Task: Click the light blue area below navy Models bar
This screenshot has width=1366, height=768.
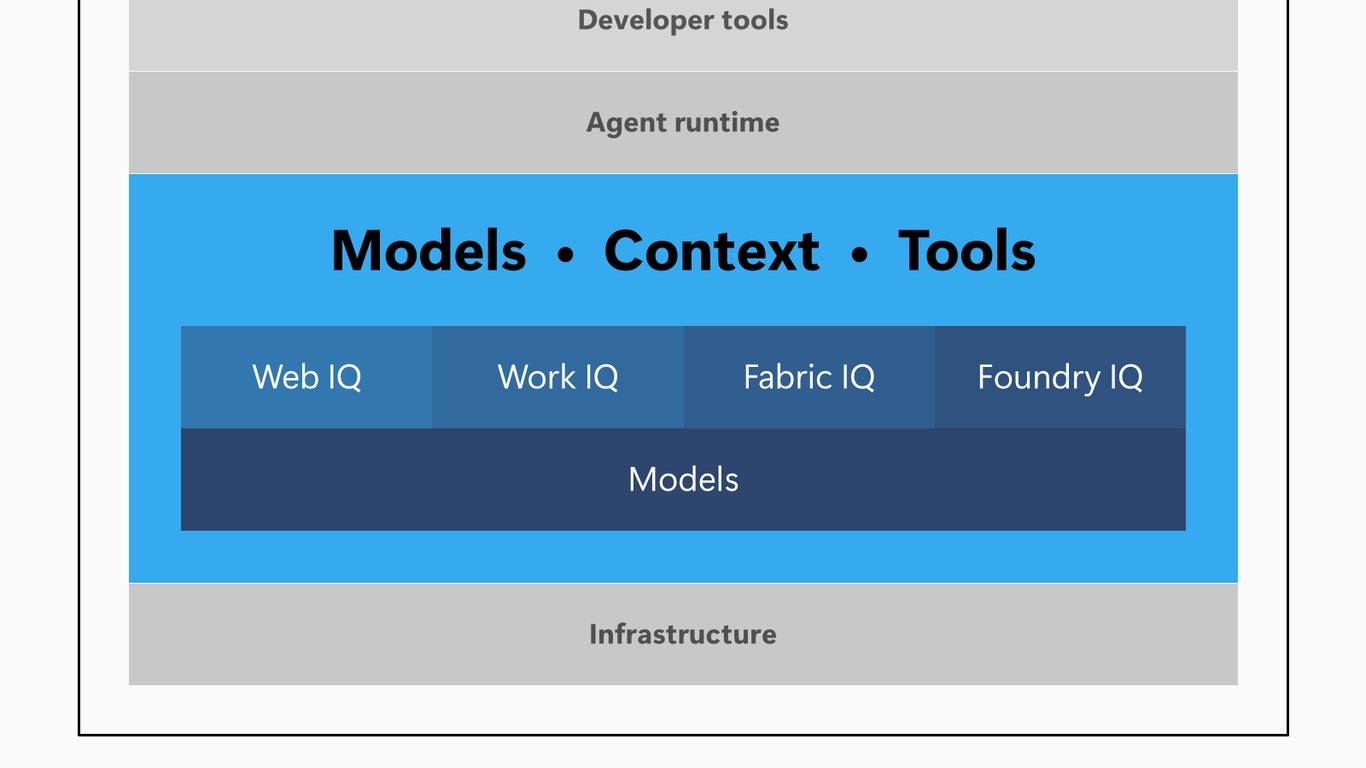Action: point(683,557)
